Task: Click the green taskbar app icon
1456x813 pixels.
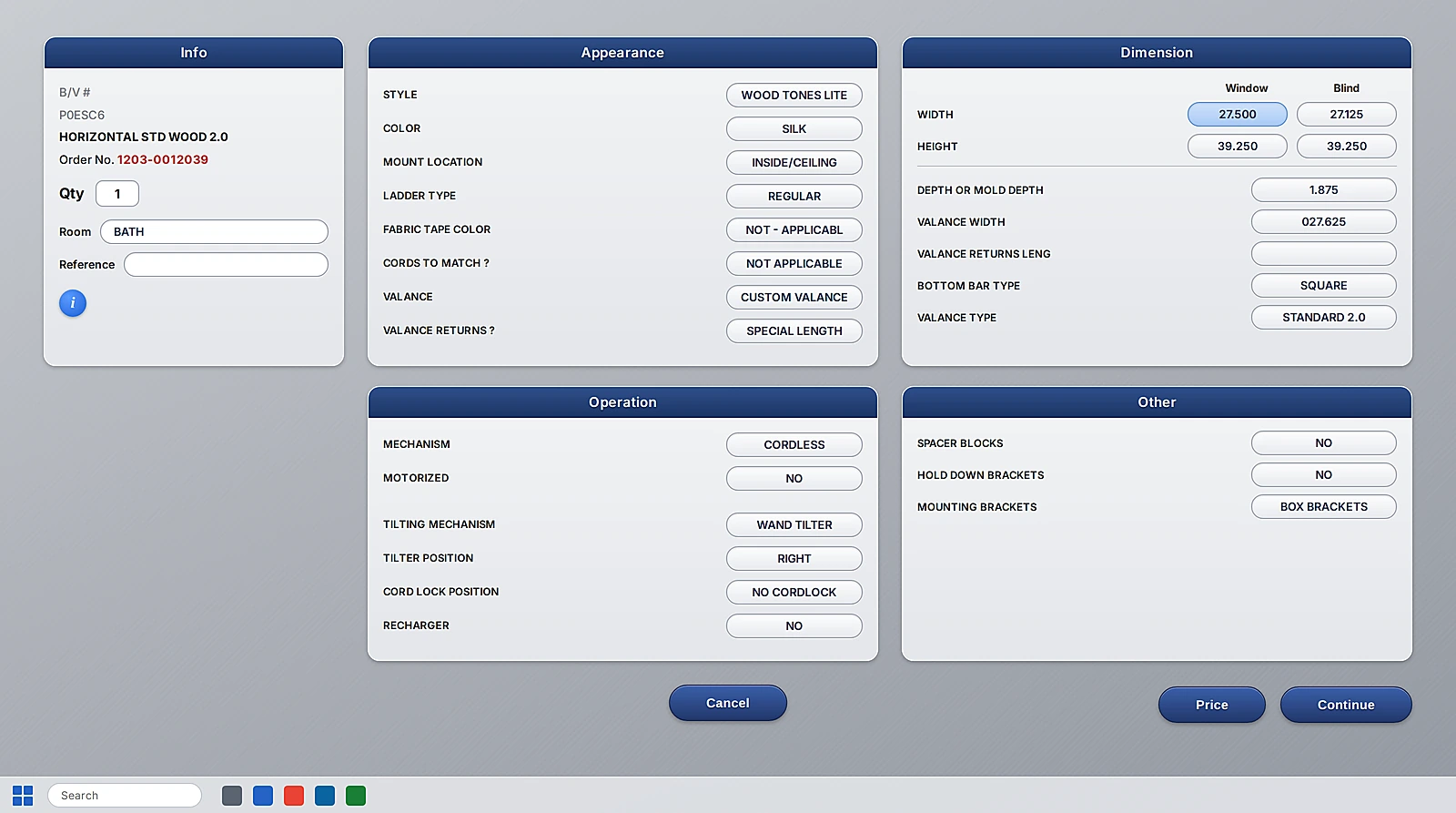Action: 356,796
